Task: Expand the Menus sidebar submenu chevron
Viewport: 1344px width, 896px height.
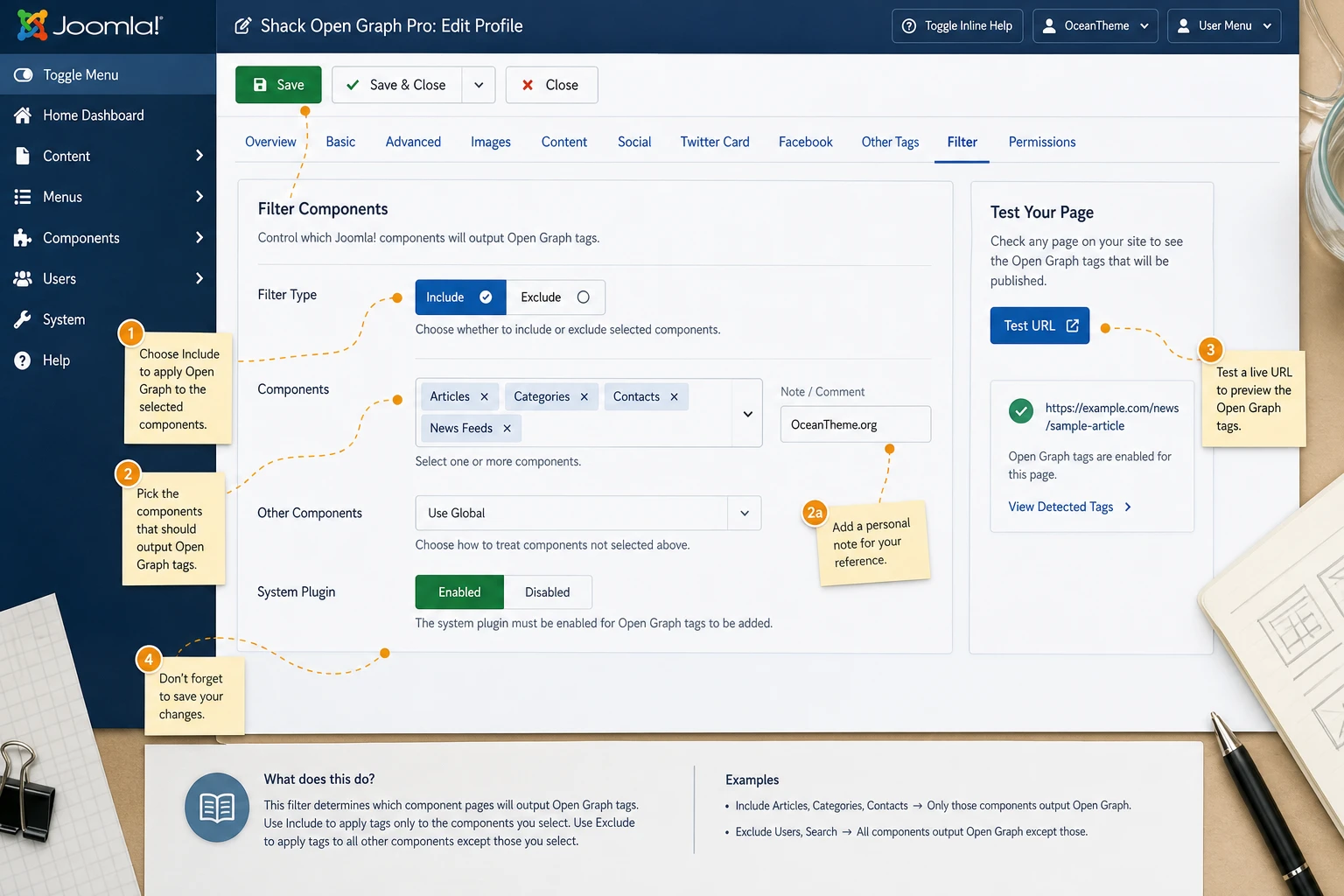Action: tap(199, 197)
